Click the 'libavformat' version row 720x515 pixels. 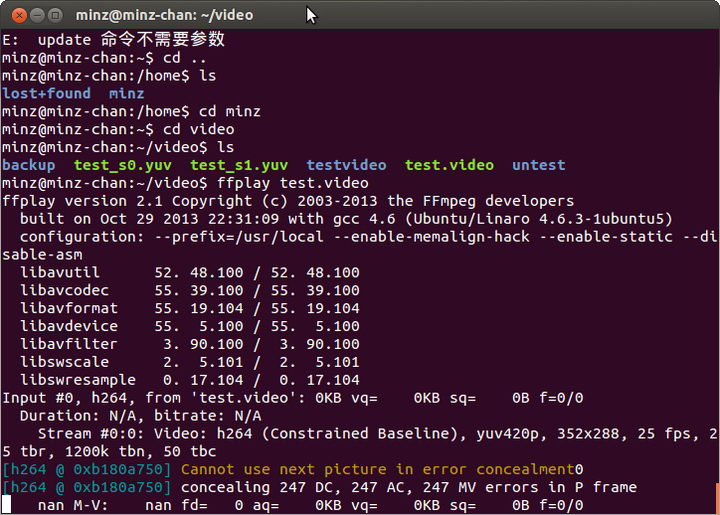pyautogui.click(x=190, y=308)
